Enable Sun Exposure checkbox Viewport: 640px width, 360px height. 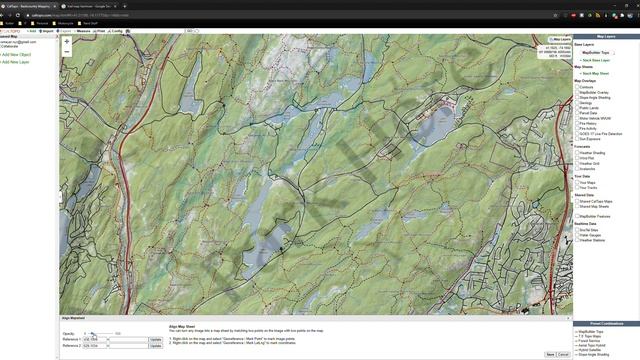(577, 139)
